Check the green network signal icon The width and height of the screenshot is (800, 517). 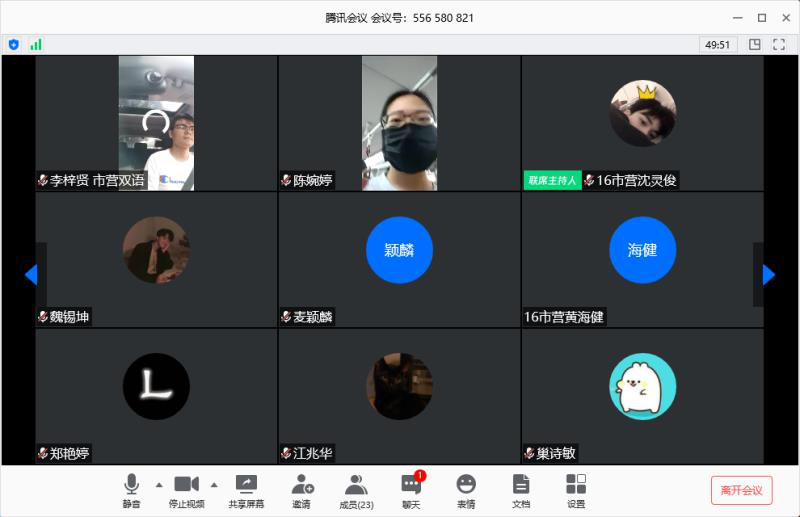(x=36, y=44)
